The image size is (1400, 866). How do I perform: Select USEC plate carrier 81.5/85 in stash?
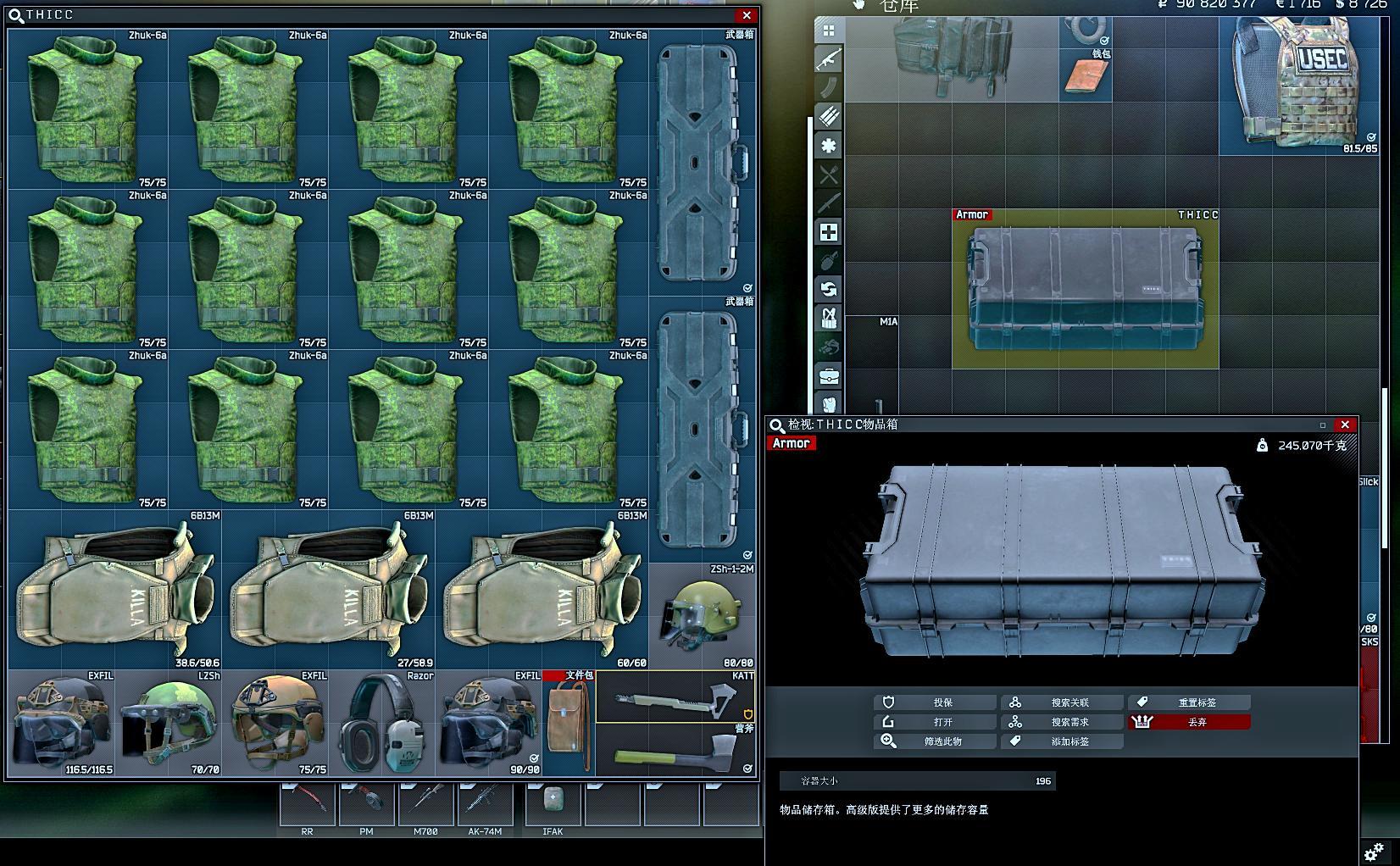pos(1299,85)
